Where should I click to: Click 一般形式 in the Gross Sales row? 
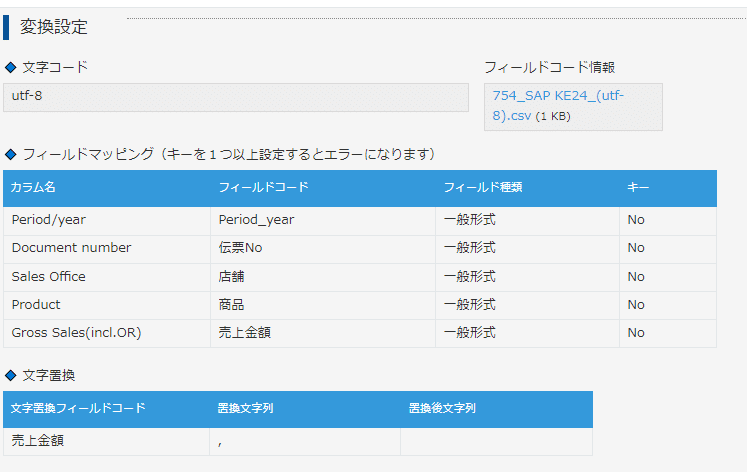click(470, 332)
